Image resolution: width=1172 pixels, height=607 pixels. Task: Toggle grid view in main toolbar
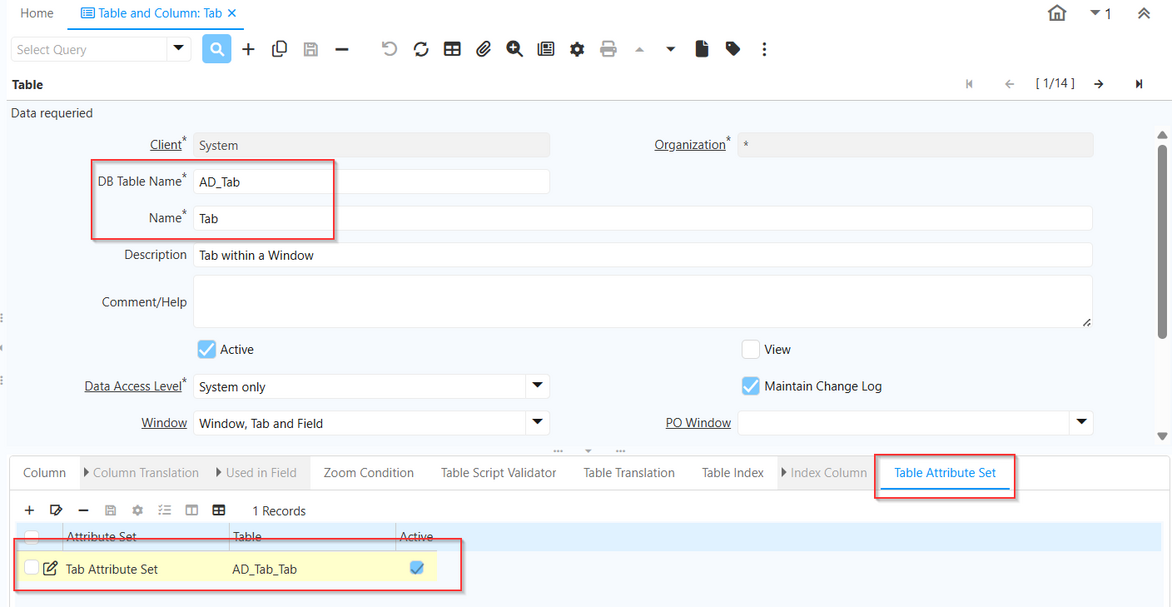[x=452, y=49]
